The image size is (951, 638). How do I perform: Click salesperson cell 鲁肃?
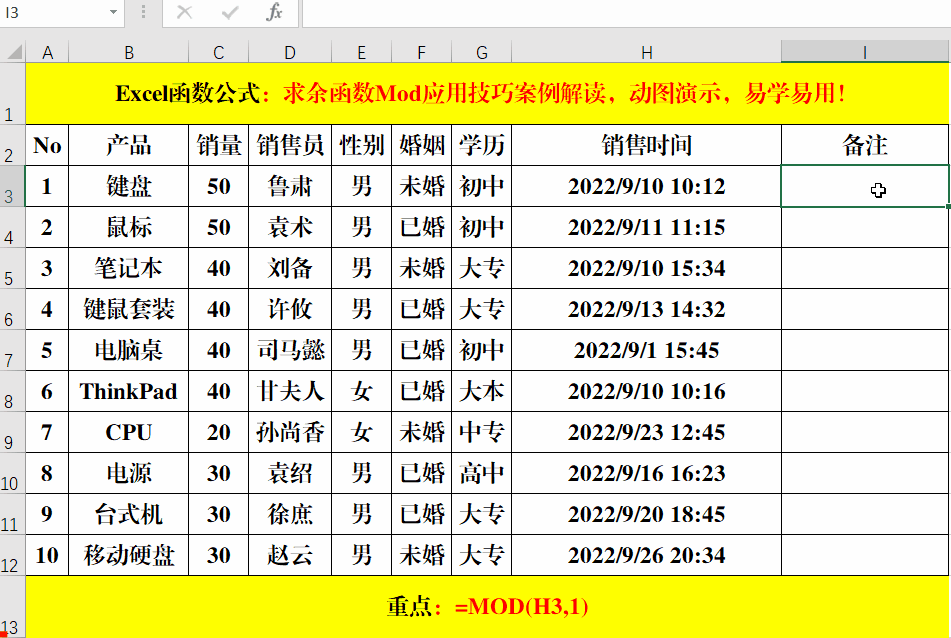tap(290, 186)
